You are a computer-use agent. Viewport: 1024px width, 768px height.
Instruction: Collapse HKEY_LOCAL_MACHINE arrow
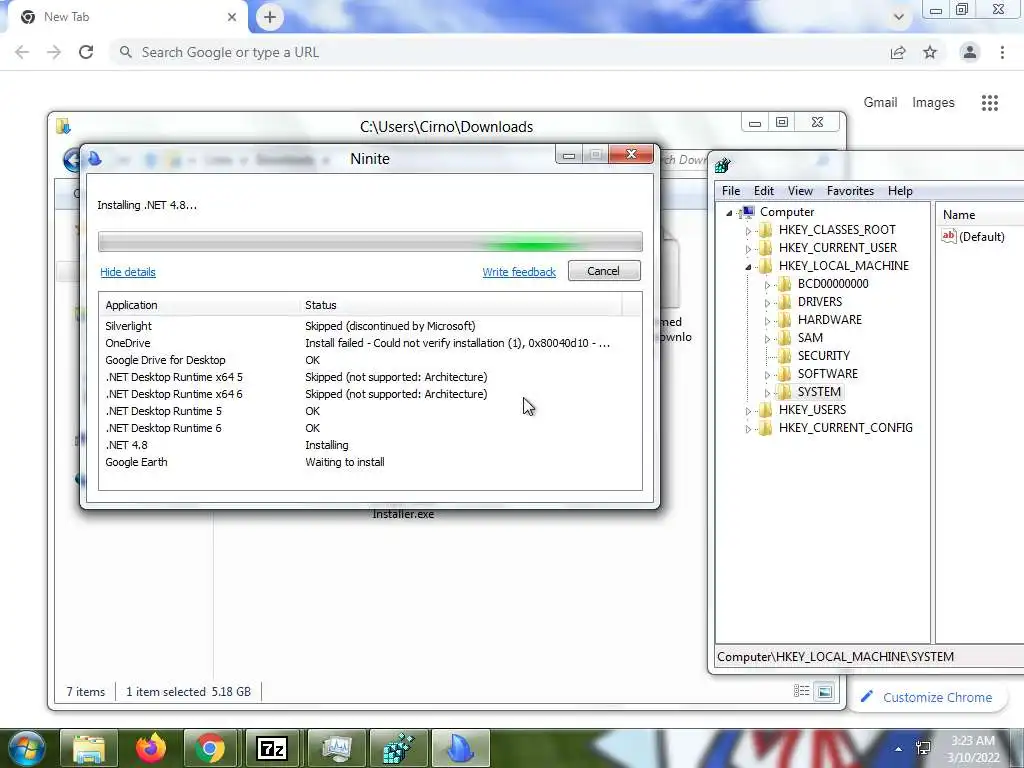(x=748, y=266)
